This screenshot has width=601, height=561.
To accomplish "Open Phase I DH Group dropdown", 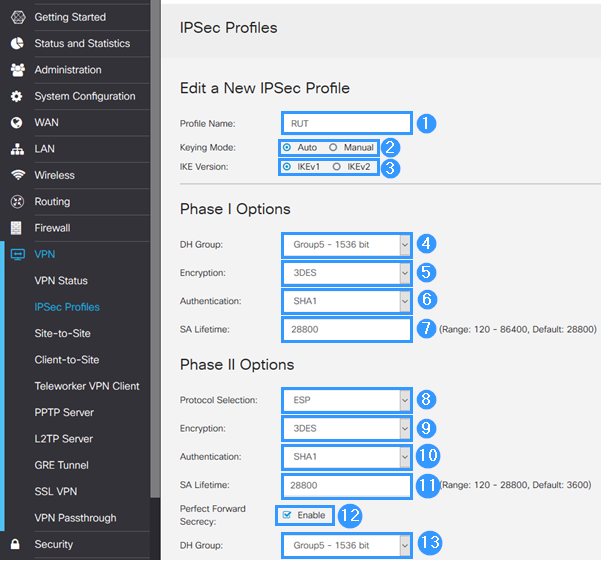I will [346, 244].
